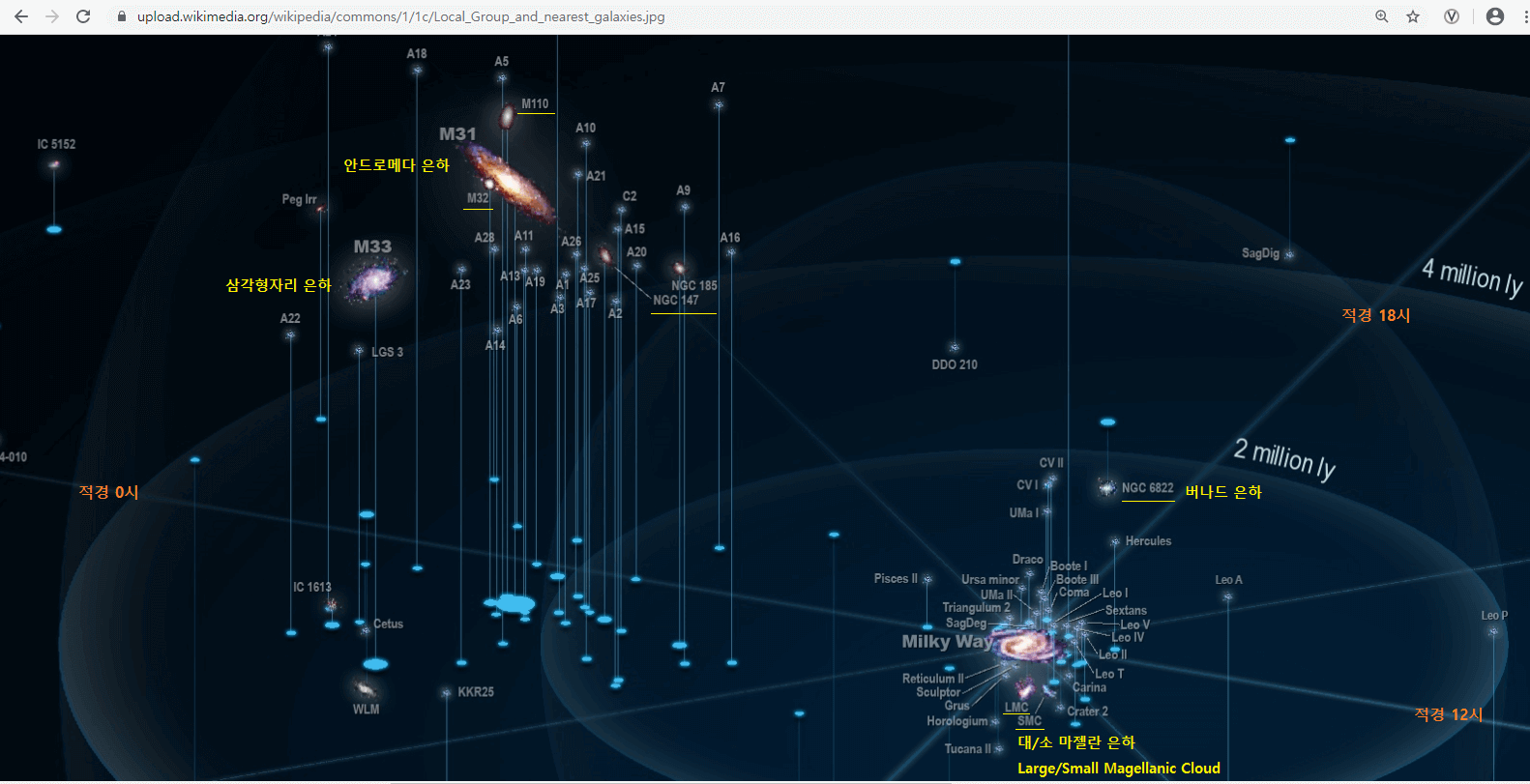Click the 4 million ly label
Screen dimensions: 1530x784
coord(1472,278)
